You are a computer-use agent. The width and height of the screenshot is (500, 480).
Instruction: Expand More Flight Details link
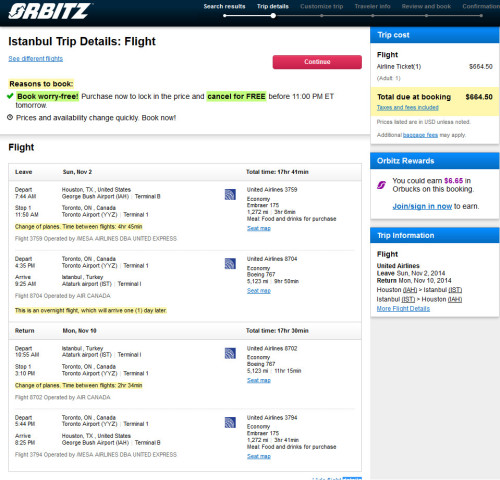(x=403, y=309)
